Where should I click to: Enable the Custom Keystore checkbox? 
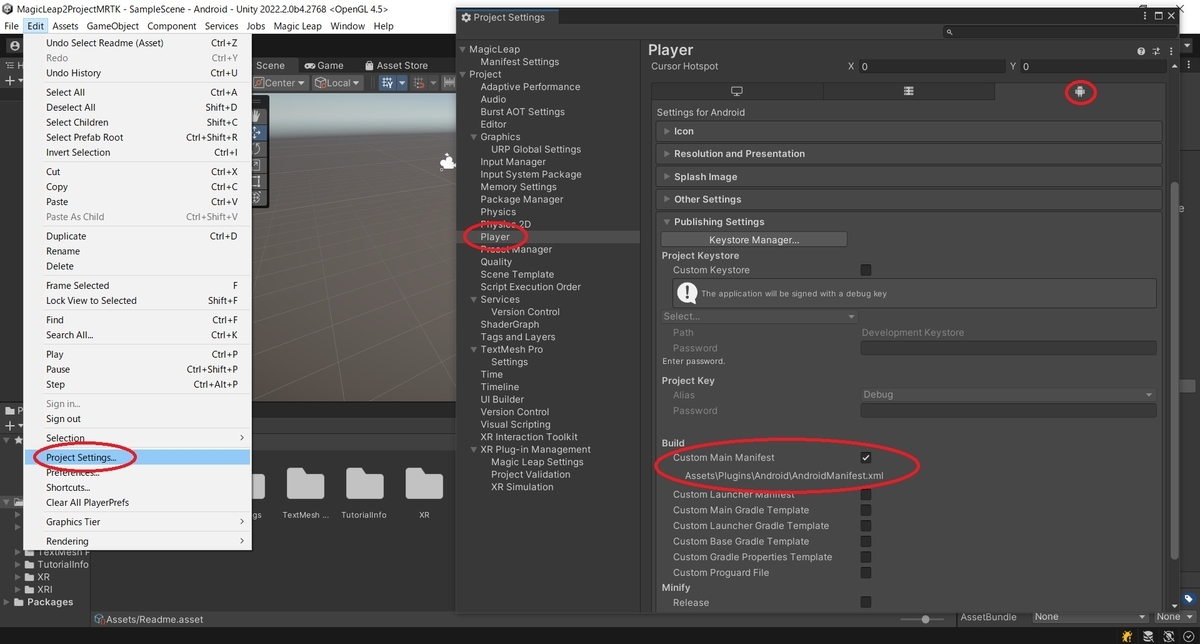(x=866, y=270)
